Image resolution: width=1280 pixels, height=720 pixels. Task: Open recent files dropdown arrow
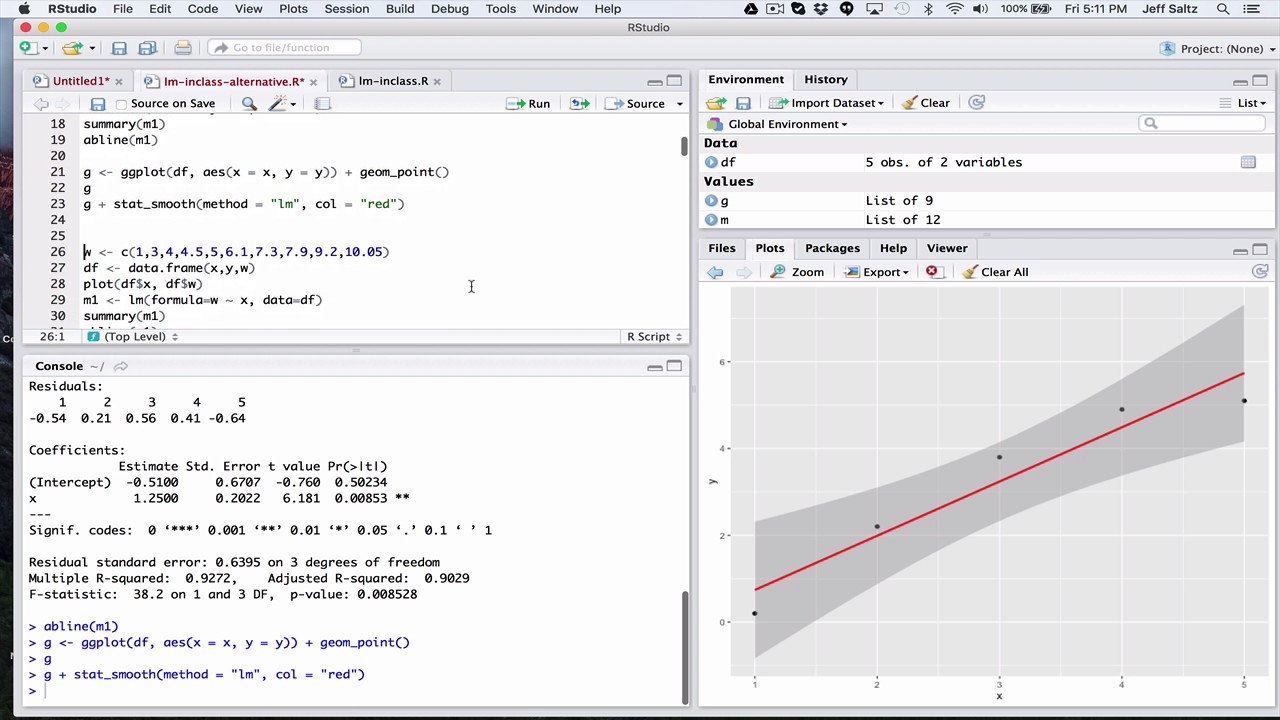(91, 48)
